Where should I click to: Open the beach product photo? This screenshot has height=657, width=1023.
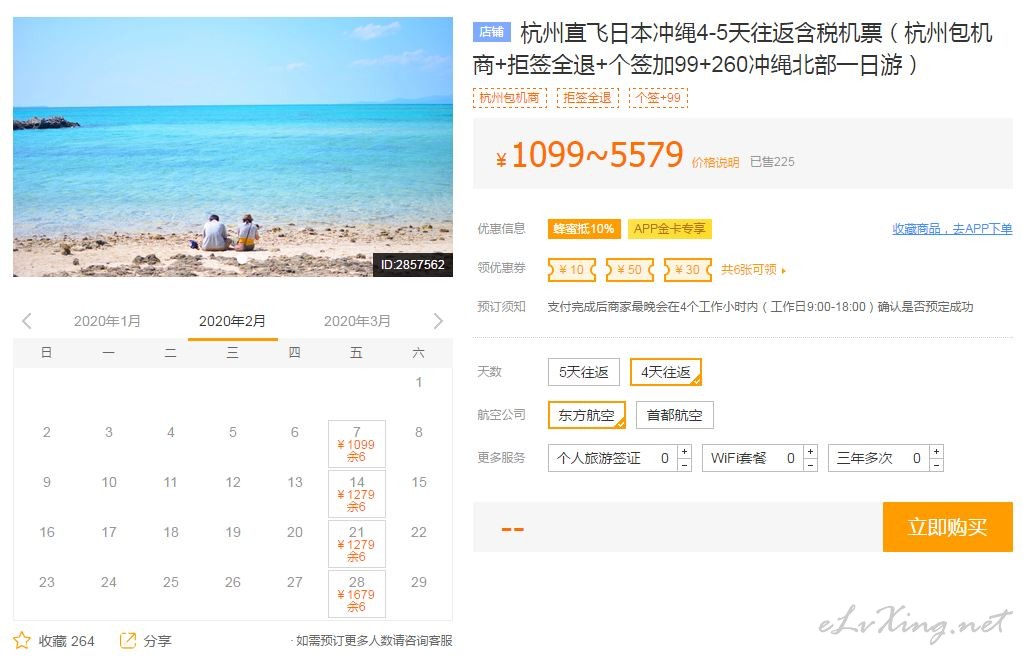click(x=233, y=147)
